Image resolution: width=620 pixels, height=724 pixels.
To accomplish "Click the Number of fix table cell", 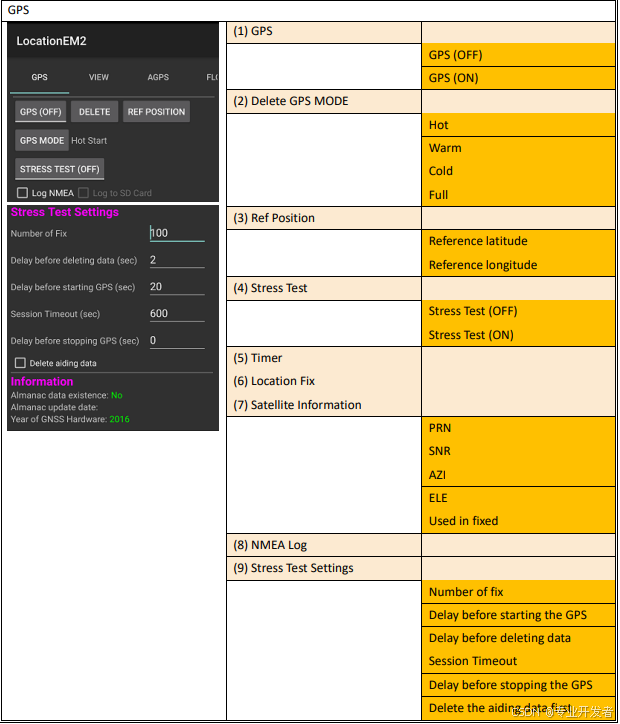I will pyautogui.click(x=518, y=592).
